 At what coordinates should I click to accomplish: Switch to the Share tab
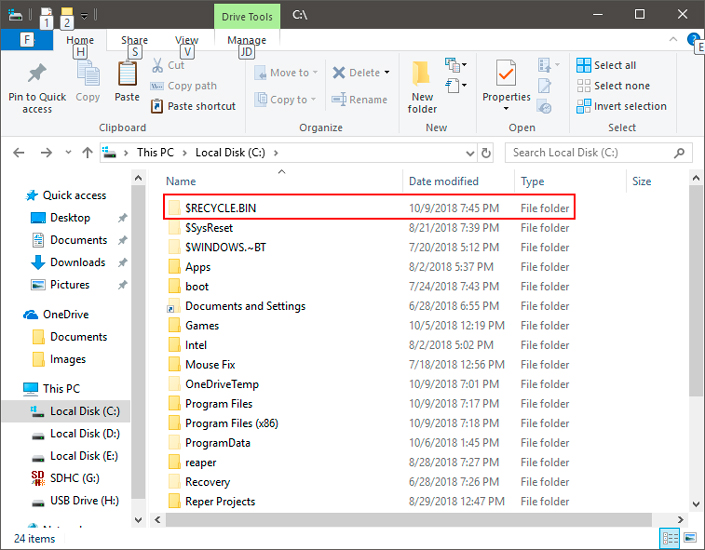click(134, 40)
